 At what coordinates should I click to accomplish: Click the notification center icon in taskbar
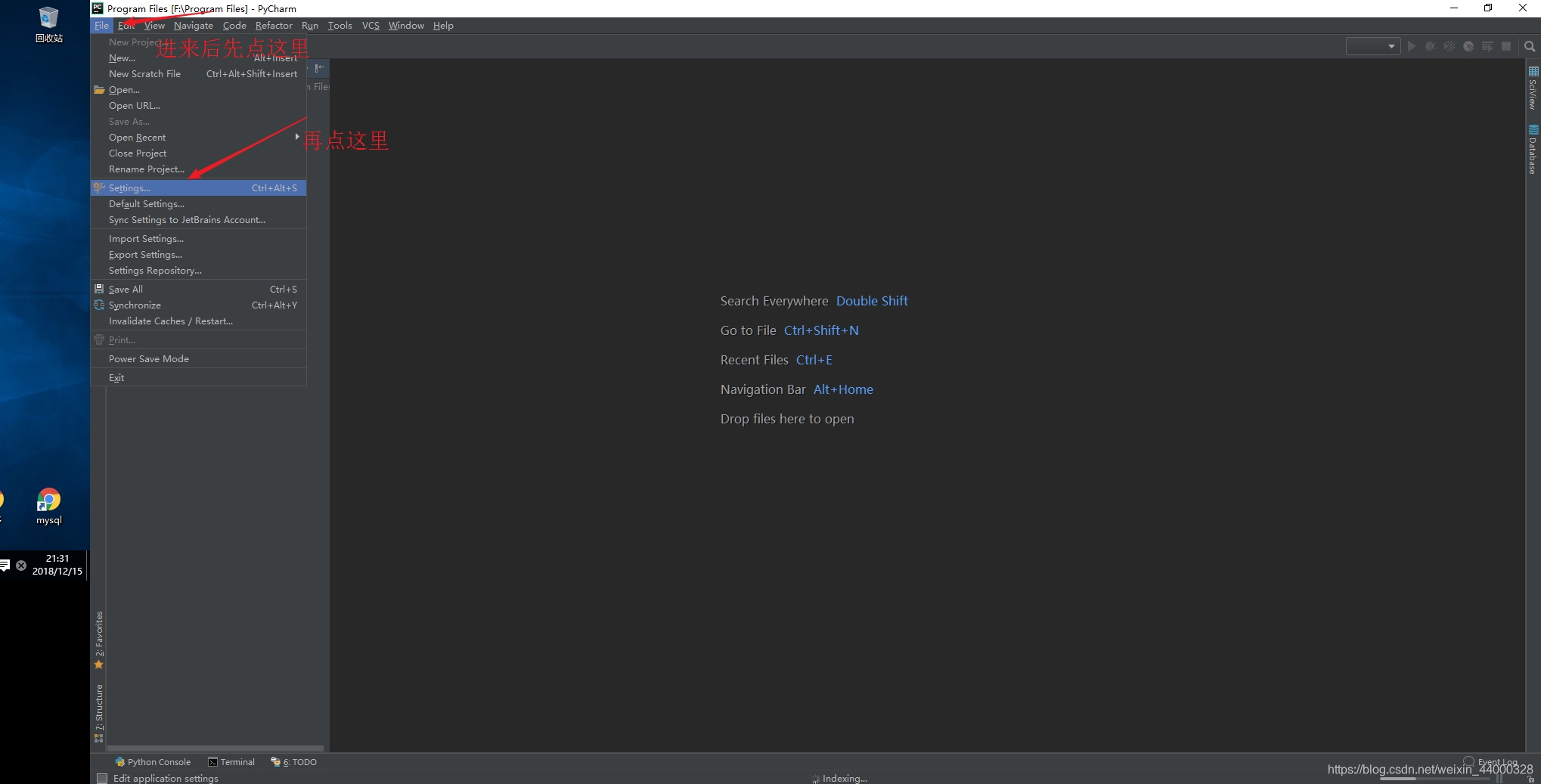[5, 565]
